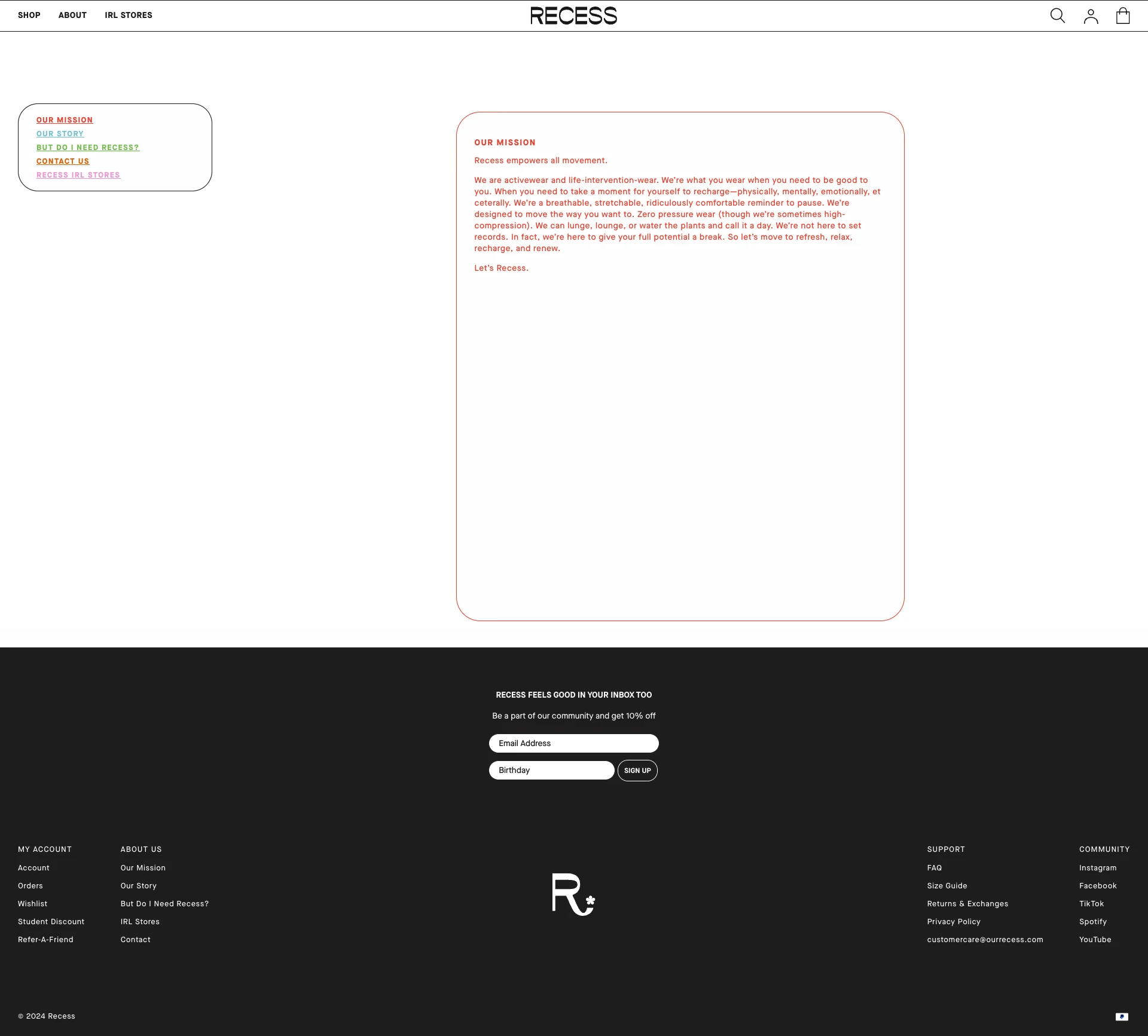Click the SIGN UP button
1148x1036 pixels.
[x=637, y=771]
